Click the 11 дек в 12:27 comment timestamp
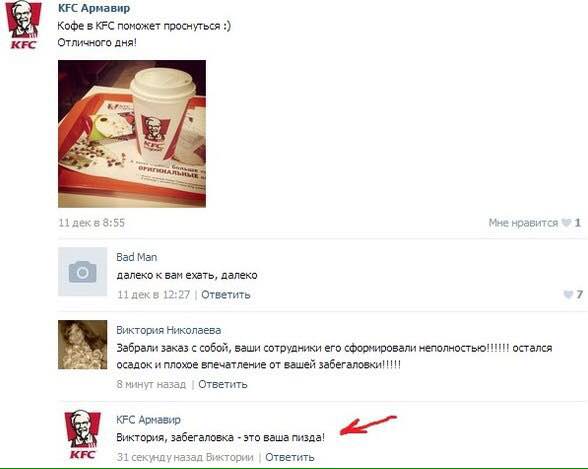The height and width of the screenshot is (469, 588). (x=153, y=295)
